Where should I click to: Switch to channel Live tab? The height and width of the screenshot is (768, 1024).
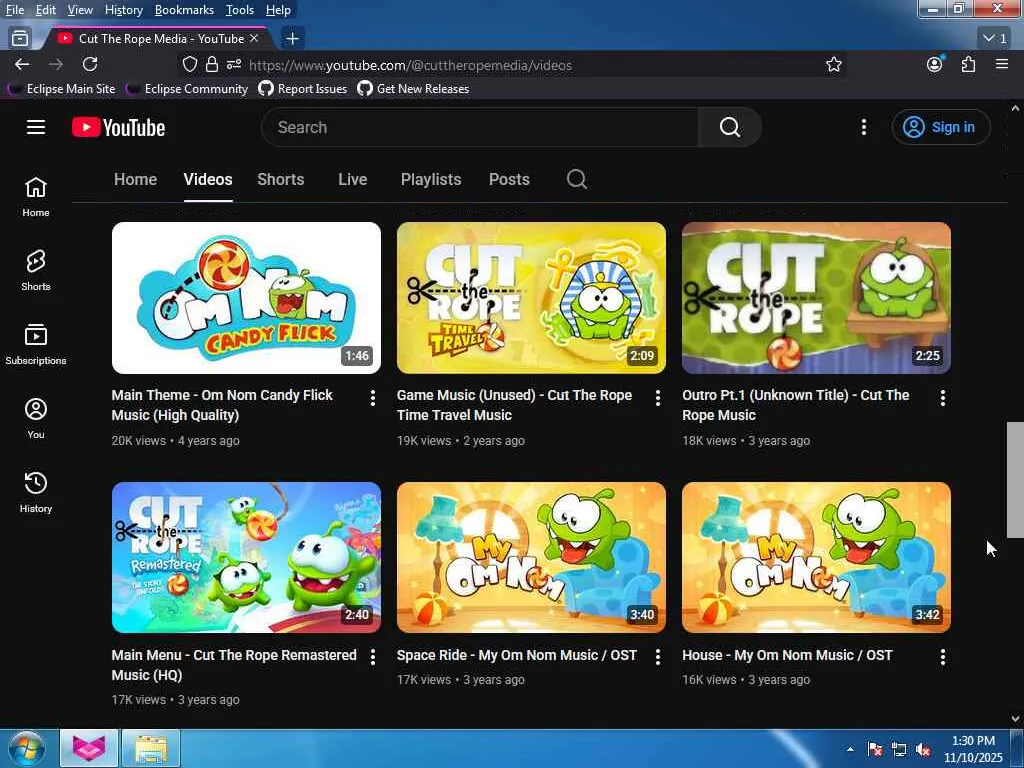tap(353, 179)
